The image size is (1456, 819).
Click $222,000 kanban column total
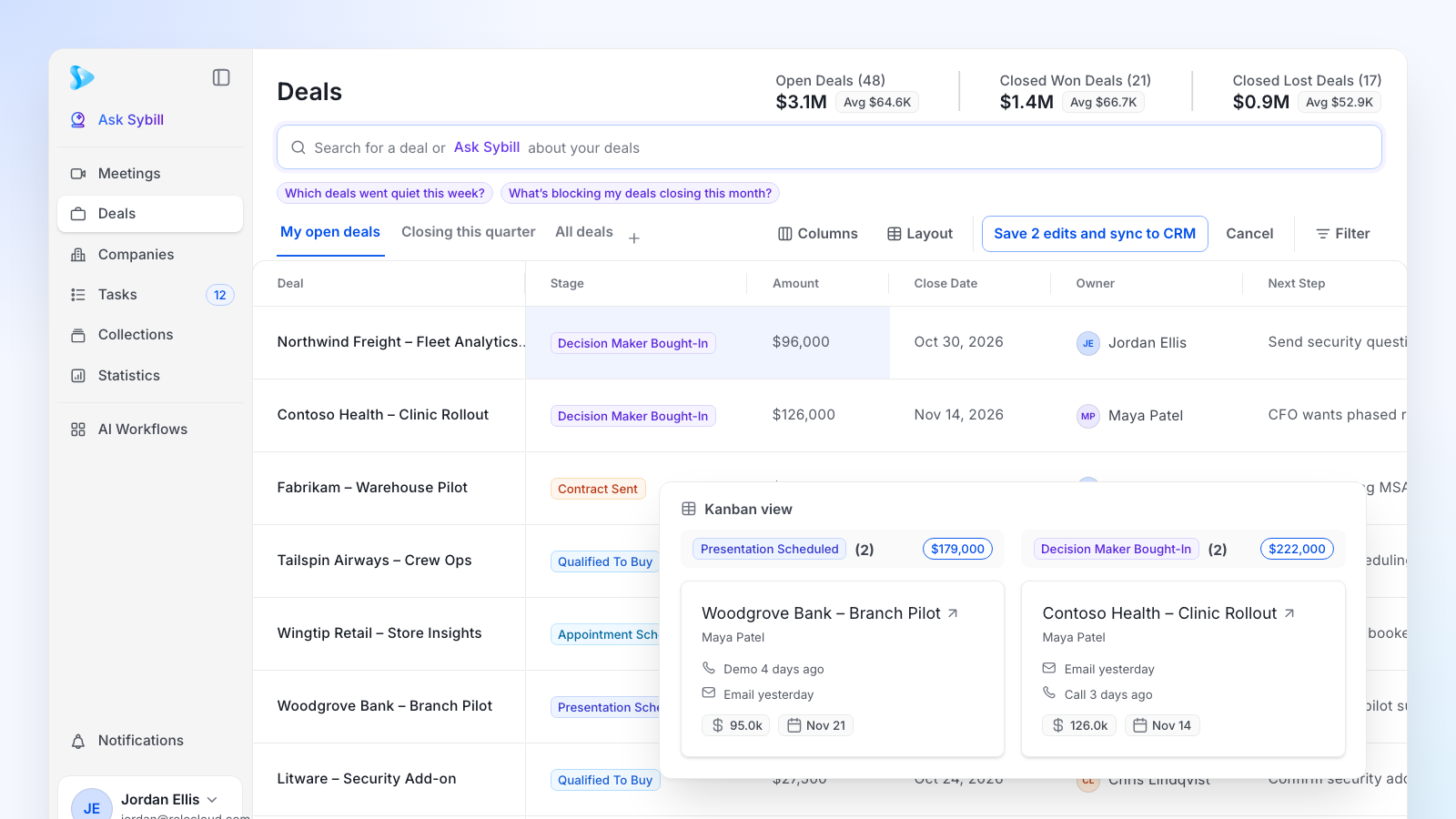1297,549
